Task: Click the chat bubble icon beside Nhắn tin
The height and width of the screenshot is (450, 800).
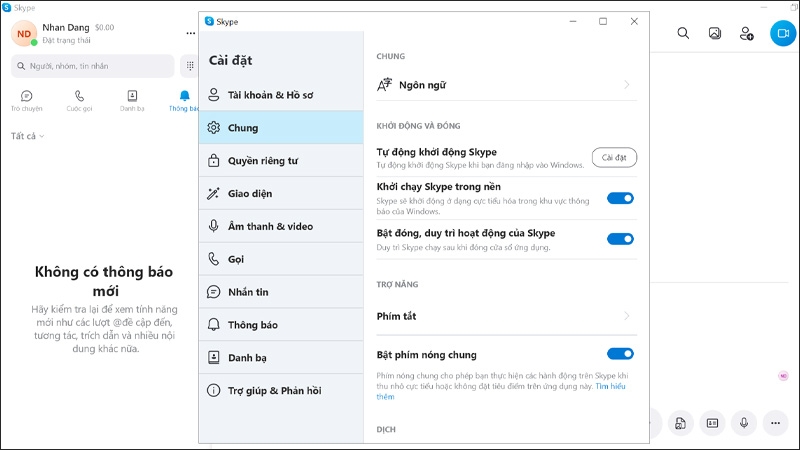Action: point(213,292)
